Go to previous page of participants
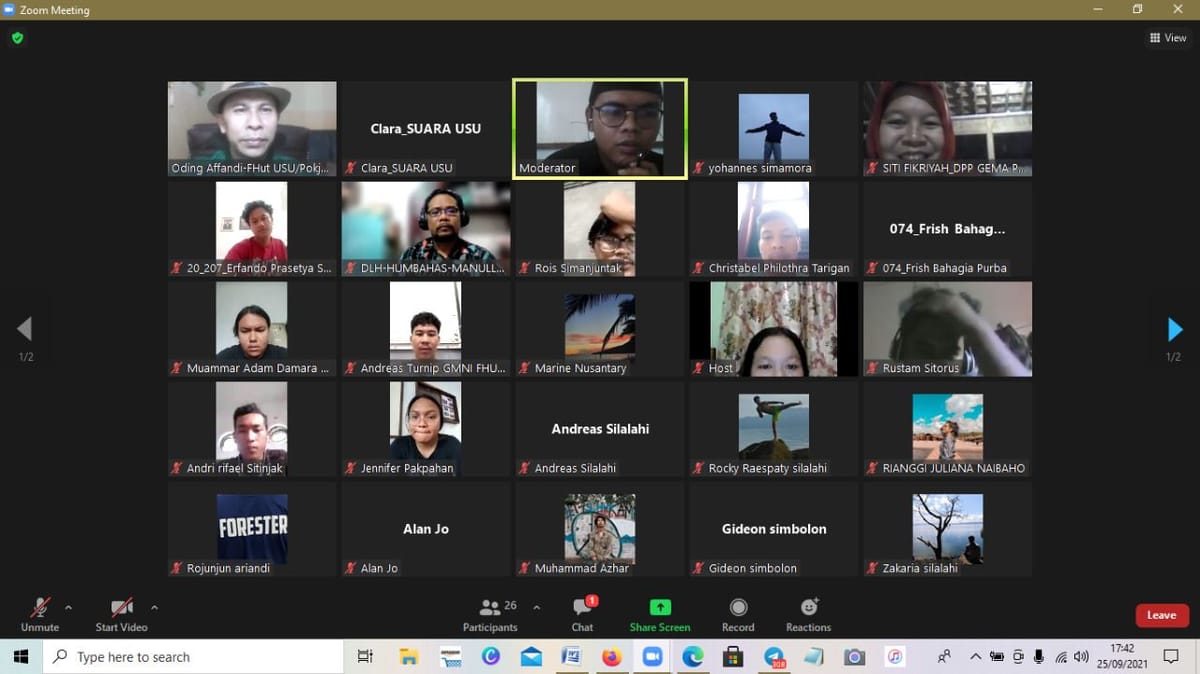1200x674 pixels. 25,329
